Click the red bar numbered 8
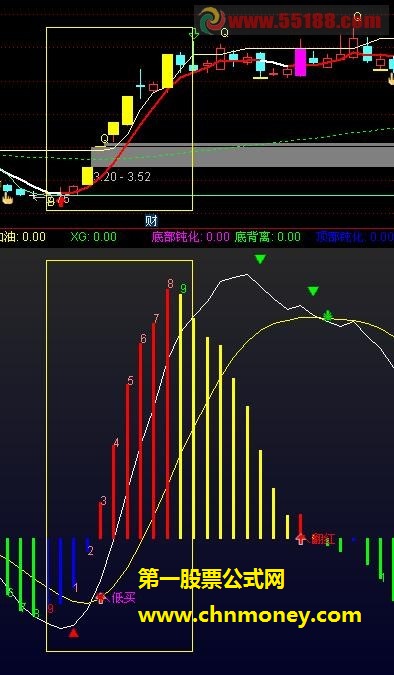Viewport: 394px width, 675px height. tap(168, 414)
